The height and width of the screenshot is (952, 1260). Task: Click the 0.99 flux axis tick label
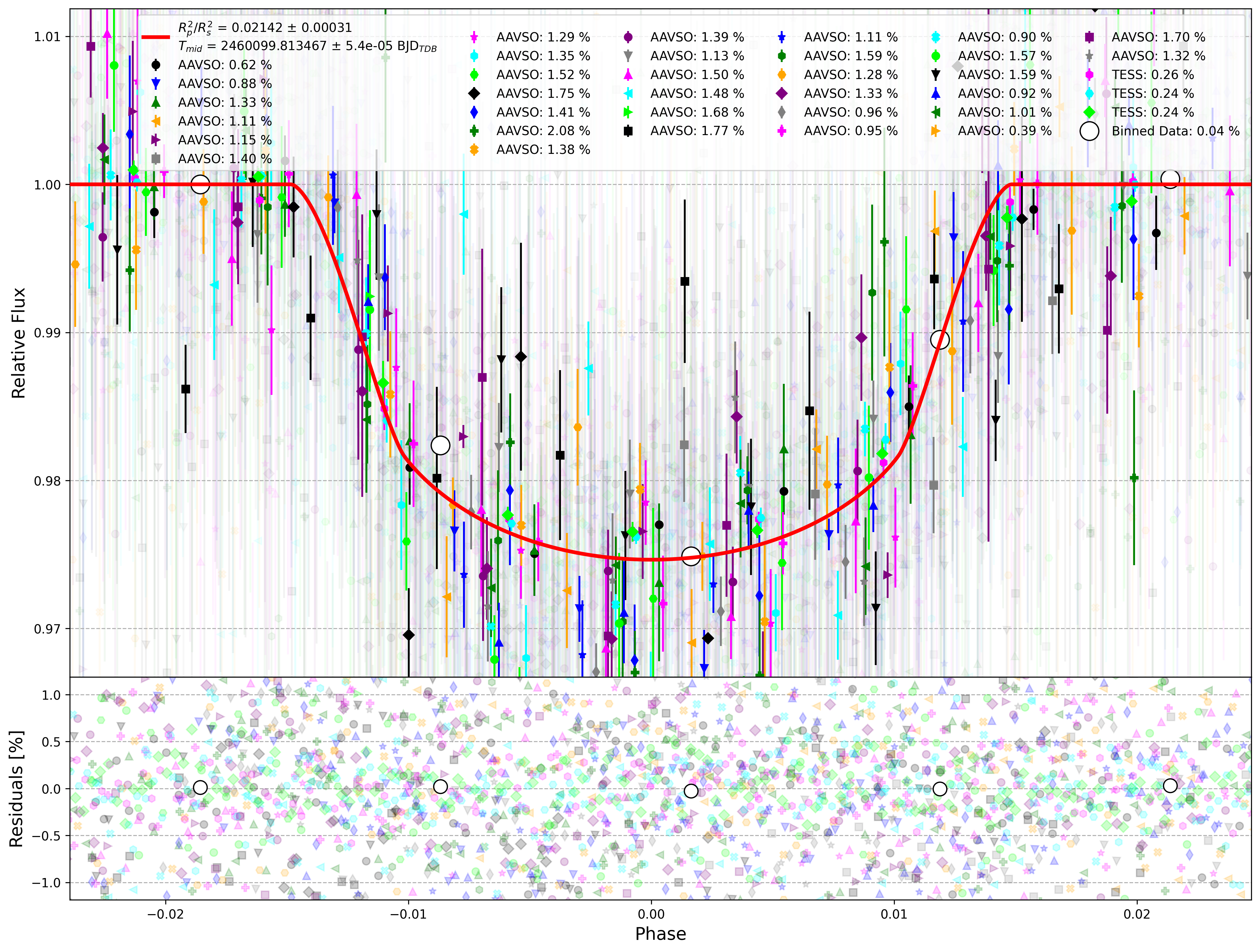pos(47,333)
